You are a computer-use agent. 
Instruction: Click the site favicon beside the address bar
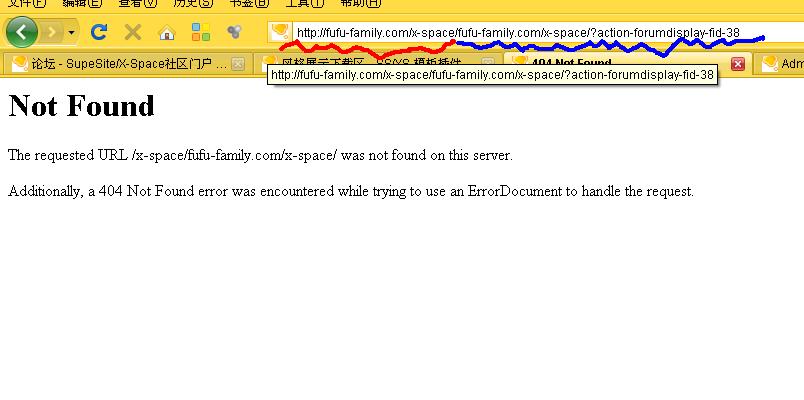point(280,32)
